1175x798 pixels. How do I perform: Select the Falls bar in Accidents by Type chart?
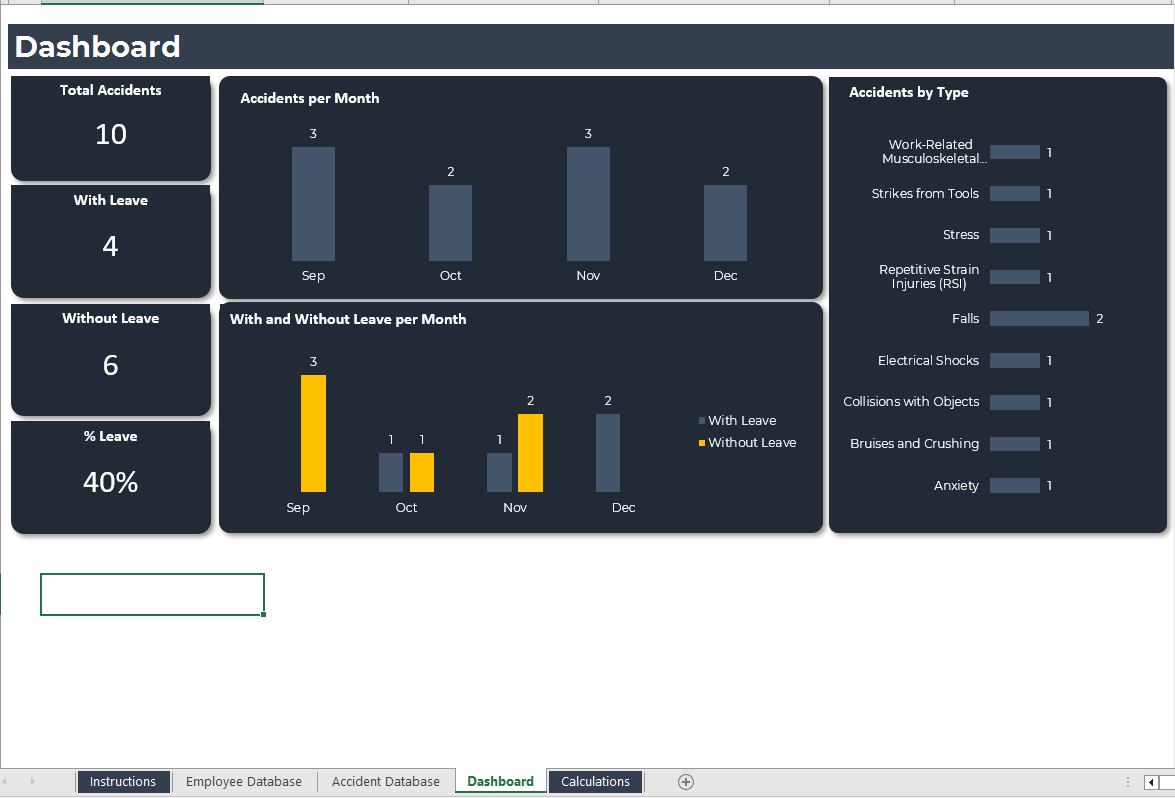point(1038,318)
